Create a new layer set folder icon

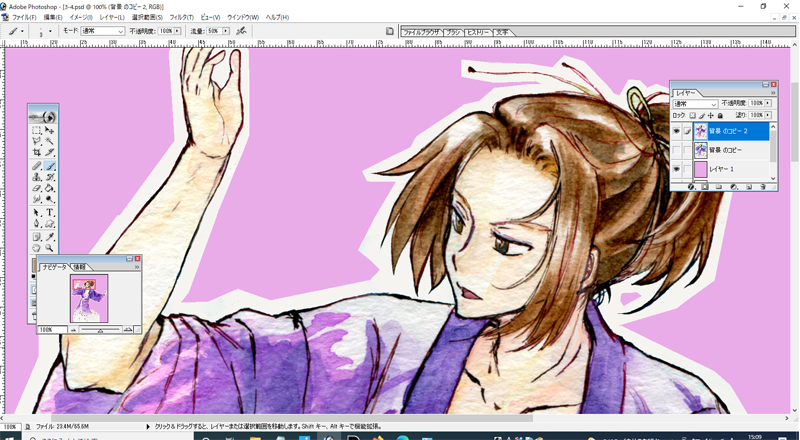point(719,187)
